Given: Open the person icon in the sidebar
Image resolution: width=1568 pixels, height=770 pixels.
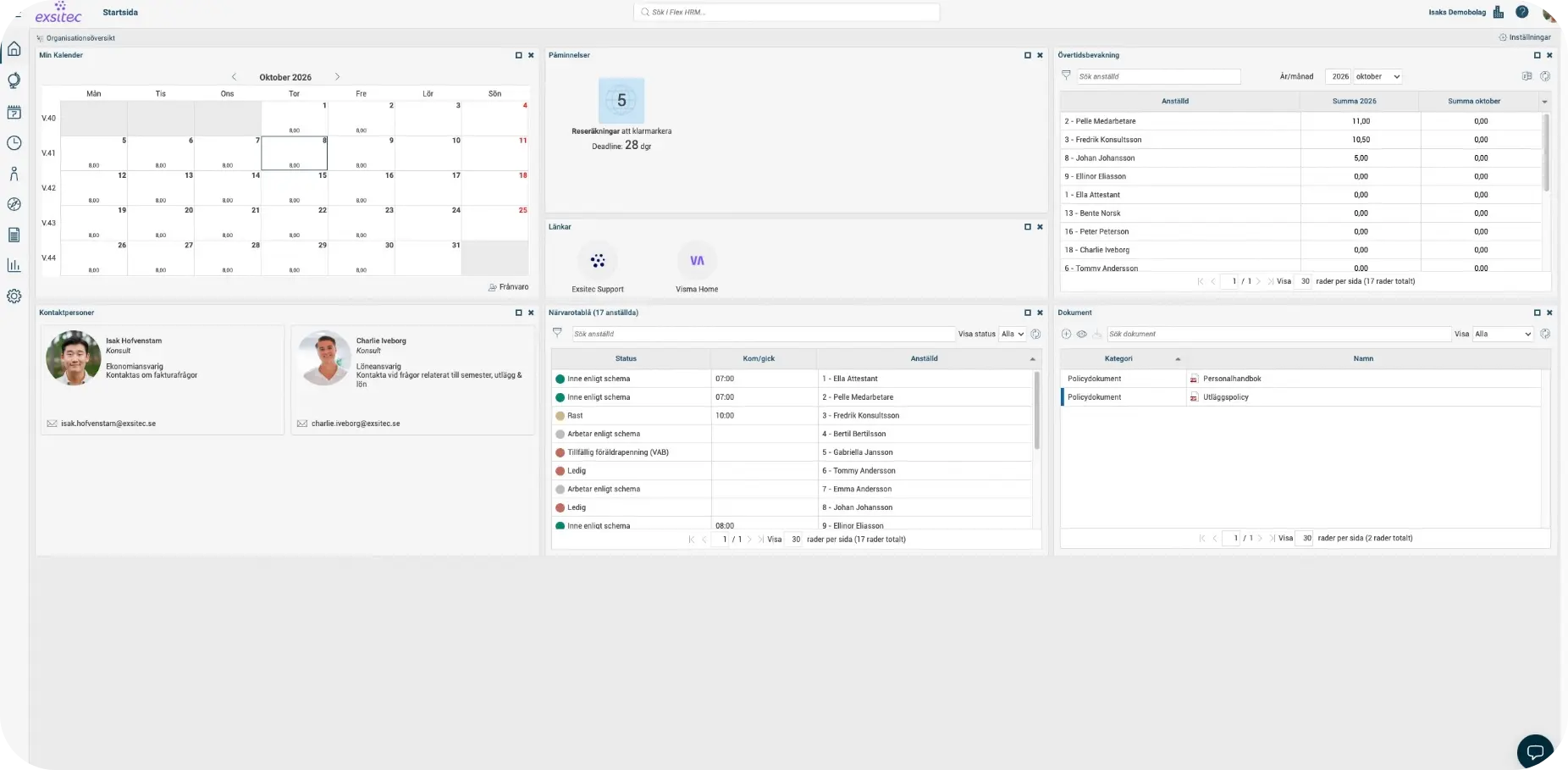Looking at the screenshot, I should coord(14,174).
